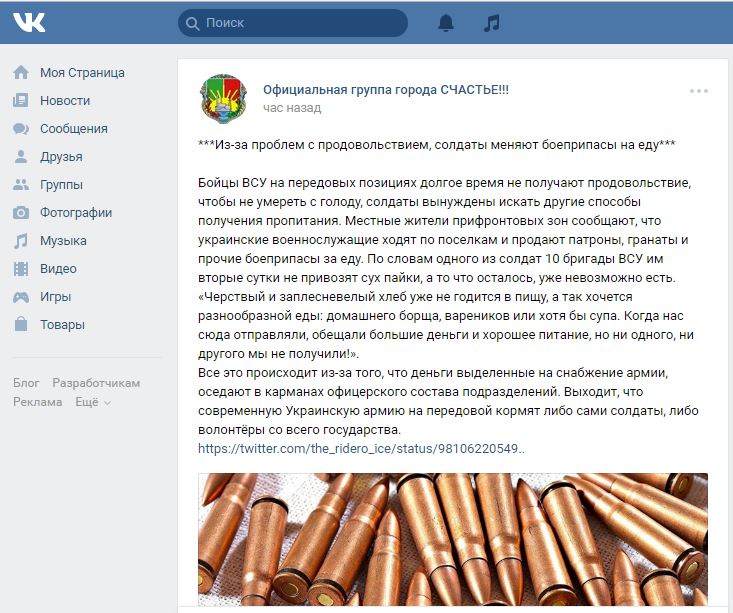Open the Разработчикам footer link
The width and height of the screenshot is (733, 613).
[x=96, y=383]
